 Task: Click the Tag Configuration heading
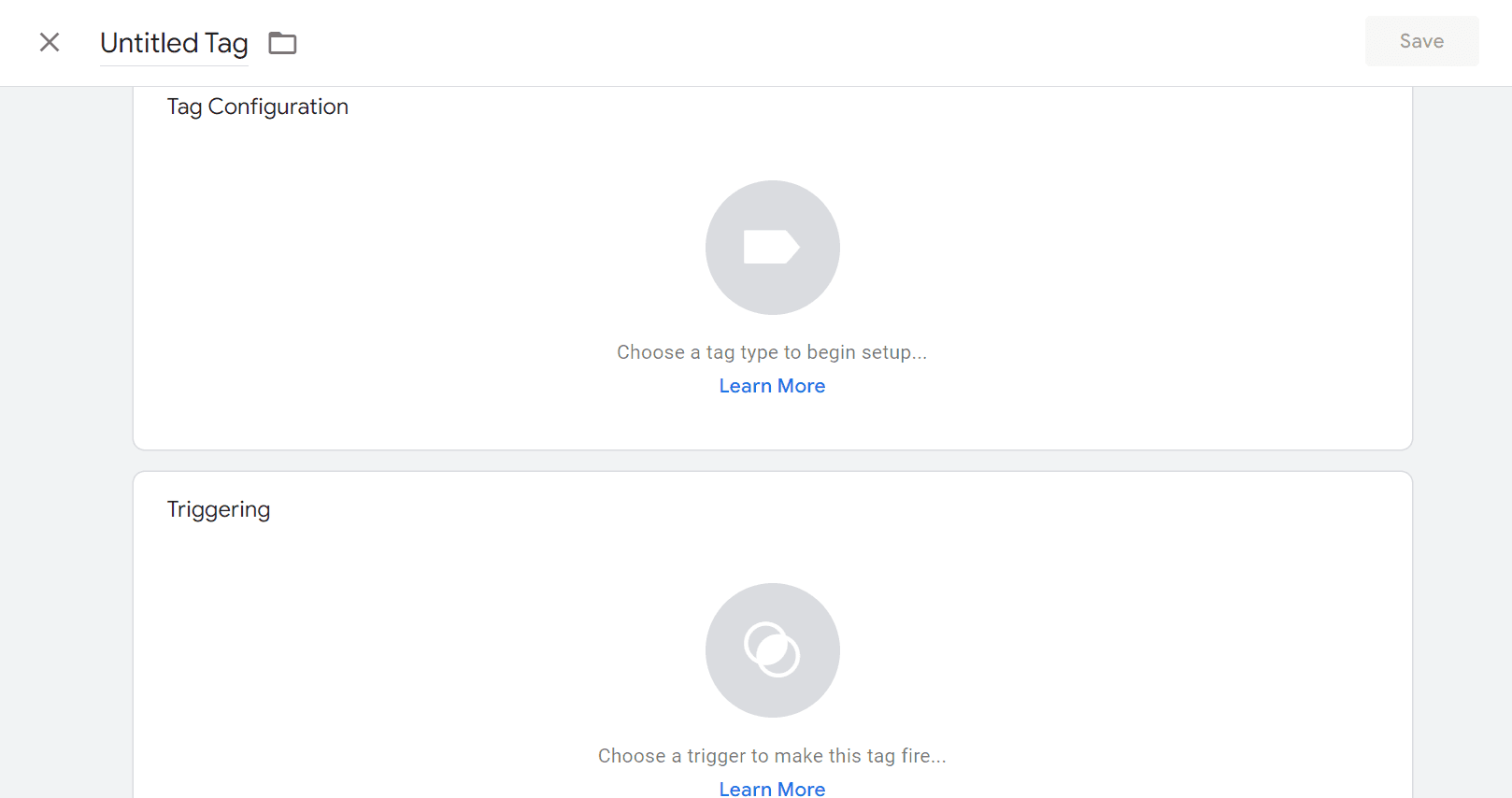[x=258, y=107]
